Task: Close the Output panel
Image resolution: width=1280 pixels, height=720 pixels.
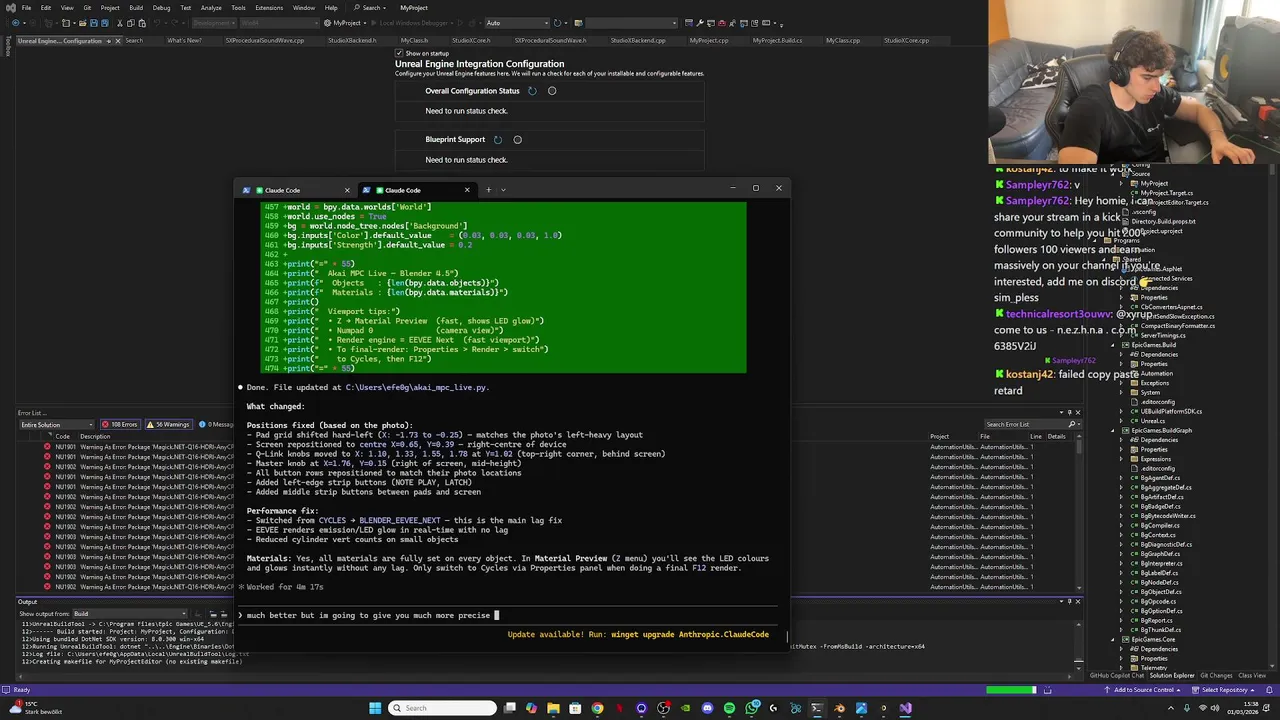Action: tap(1077, 601)
